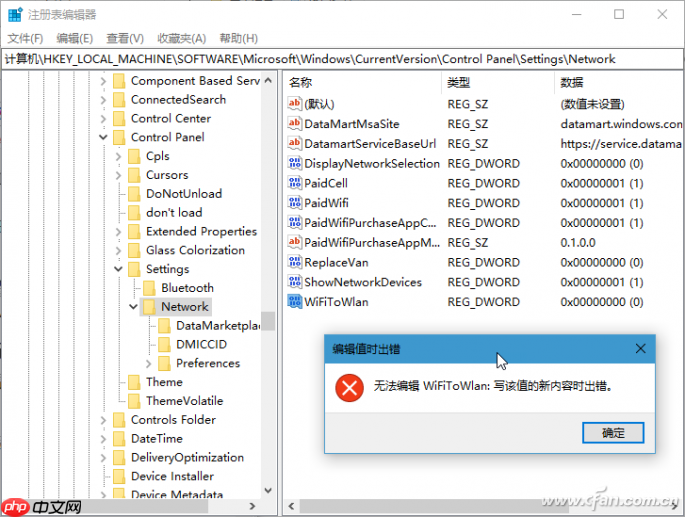Click the folder icon of DateTime key

[119, 438]
